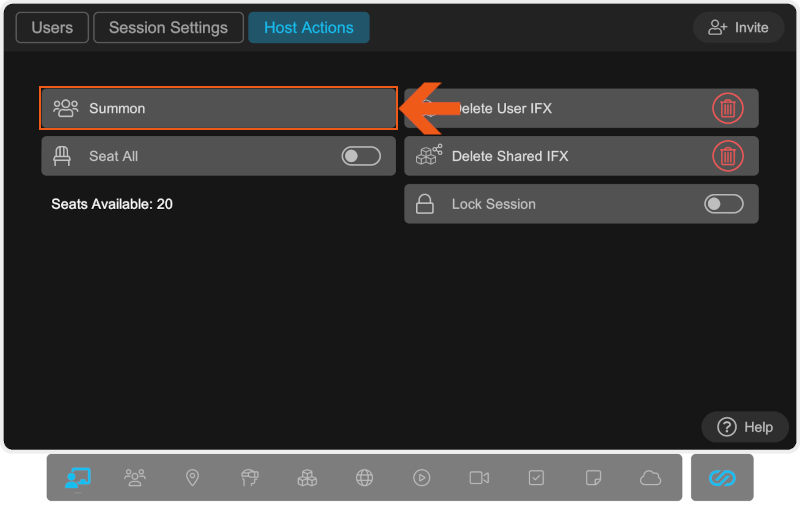
Task: Click the play button icon in bottom toolbar
Action: [422, 478]
